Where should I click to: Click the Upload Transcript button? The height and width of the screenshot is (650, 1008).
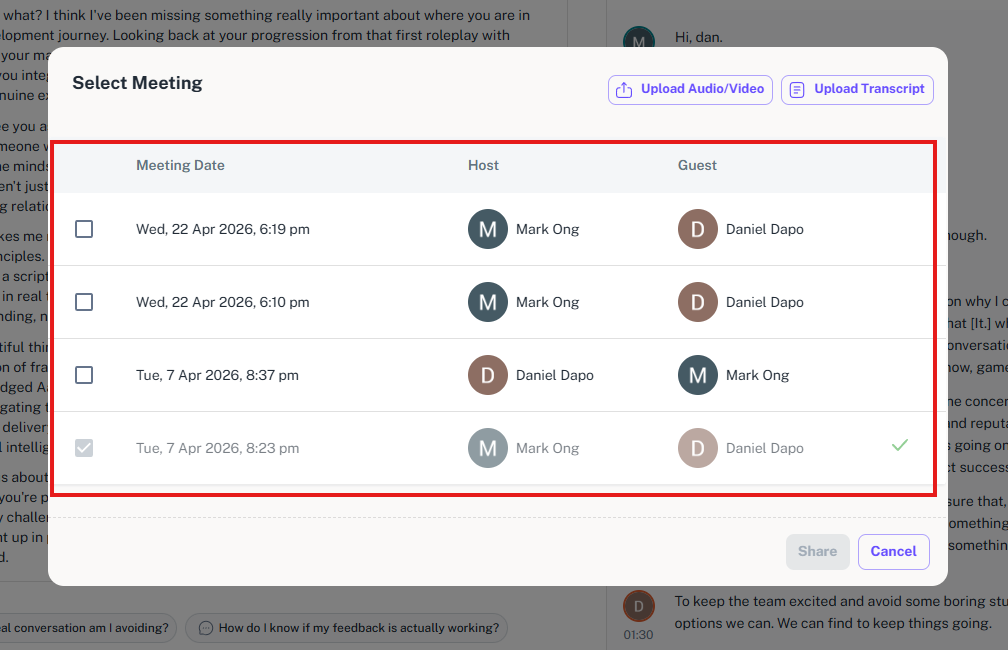tap(857, 89)
